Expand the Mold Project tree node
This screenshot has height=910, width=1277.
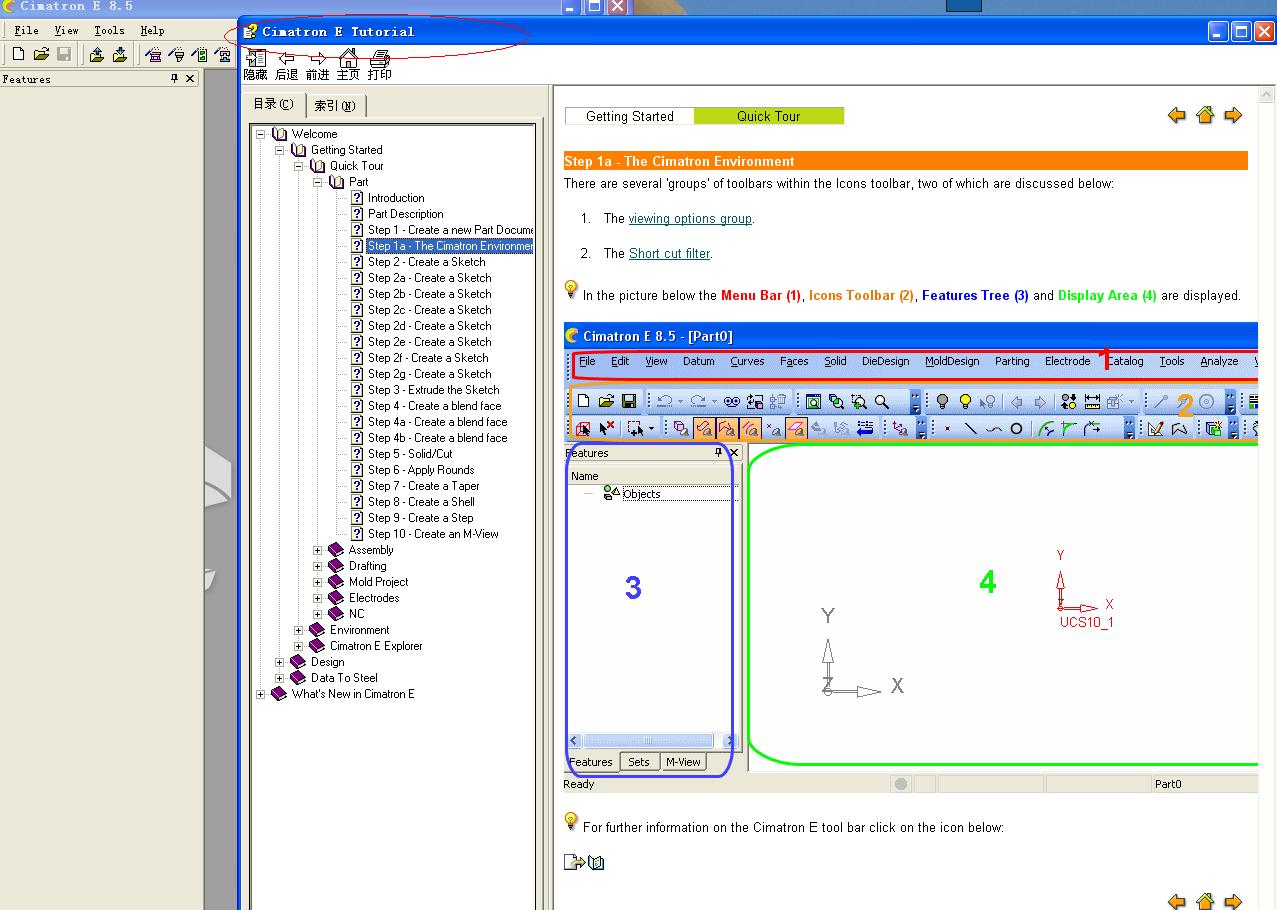click(318, 582)
